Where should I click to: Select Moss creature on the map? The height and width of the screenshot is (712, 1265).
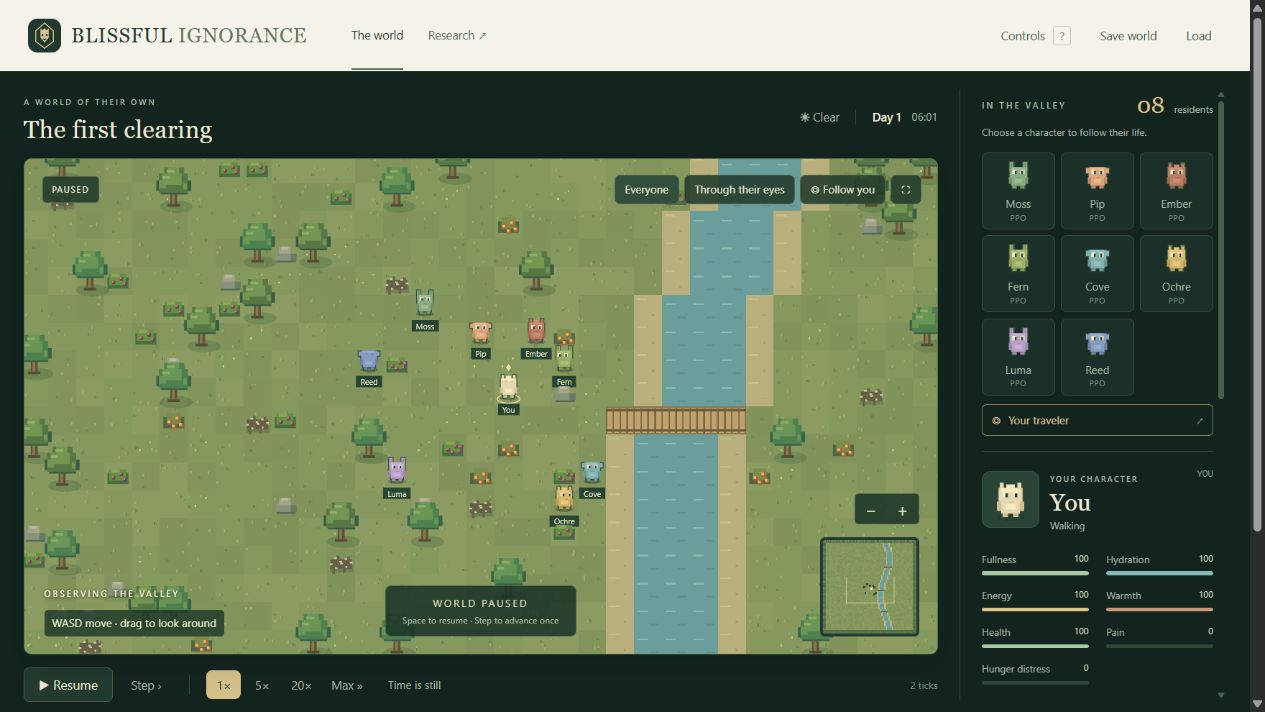pos(425,303)
